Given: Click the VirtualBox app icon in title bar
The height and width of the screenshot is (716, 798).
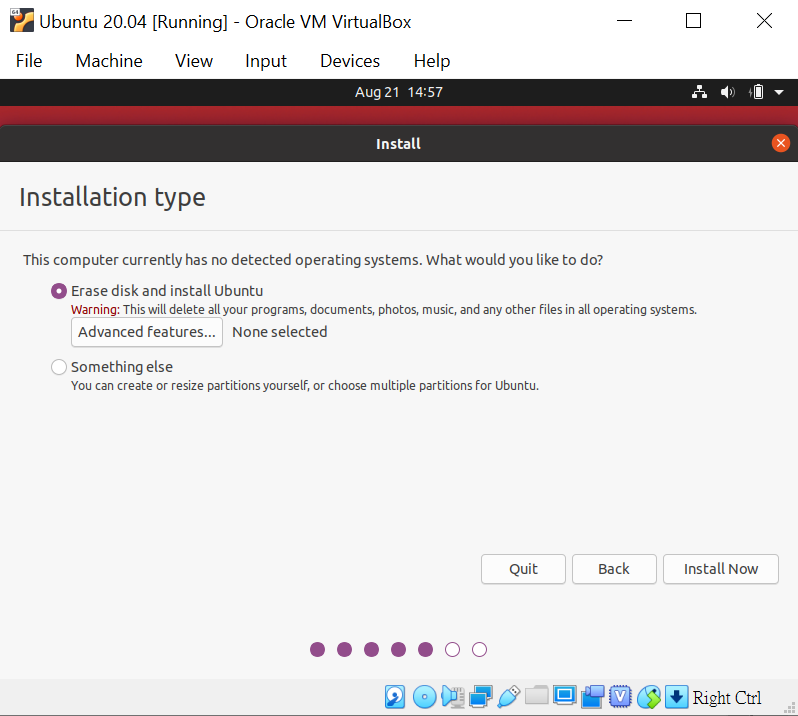Looking at the screenshot, I should tap(21, 21).
